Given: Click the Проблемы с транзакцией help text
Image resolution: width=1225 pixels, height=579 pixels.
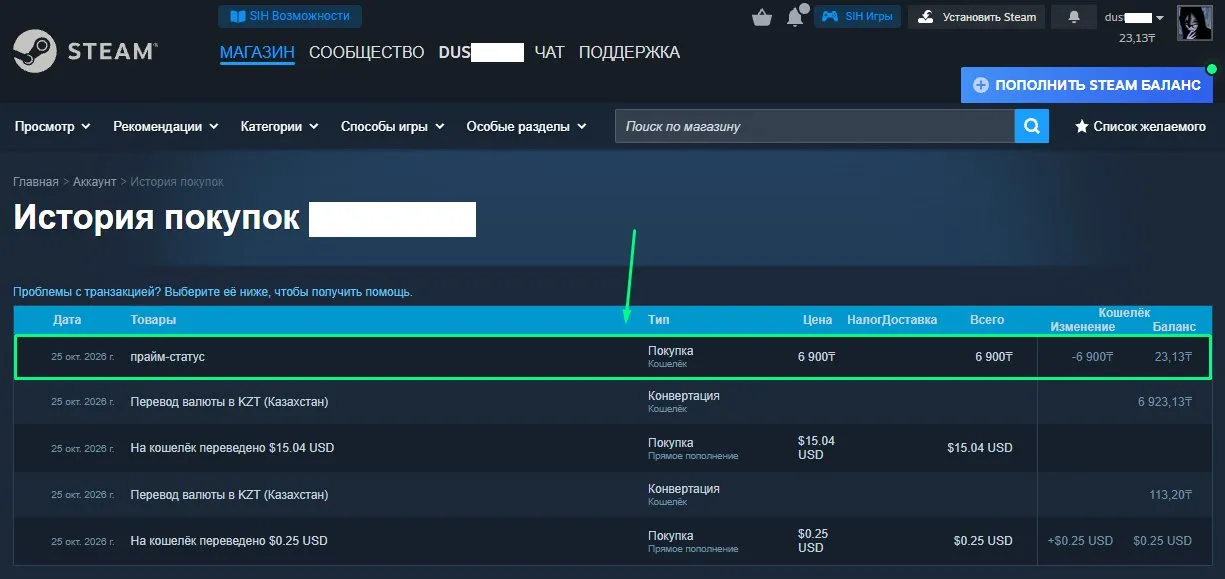Looking at the screenshot, I should point(212,292).
